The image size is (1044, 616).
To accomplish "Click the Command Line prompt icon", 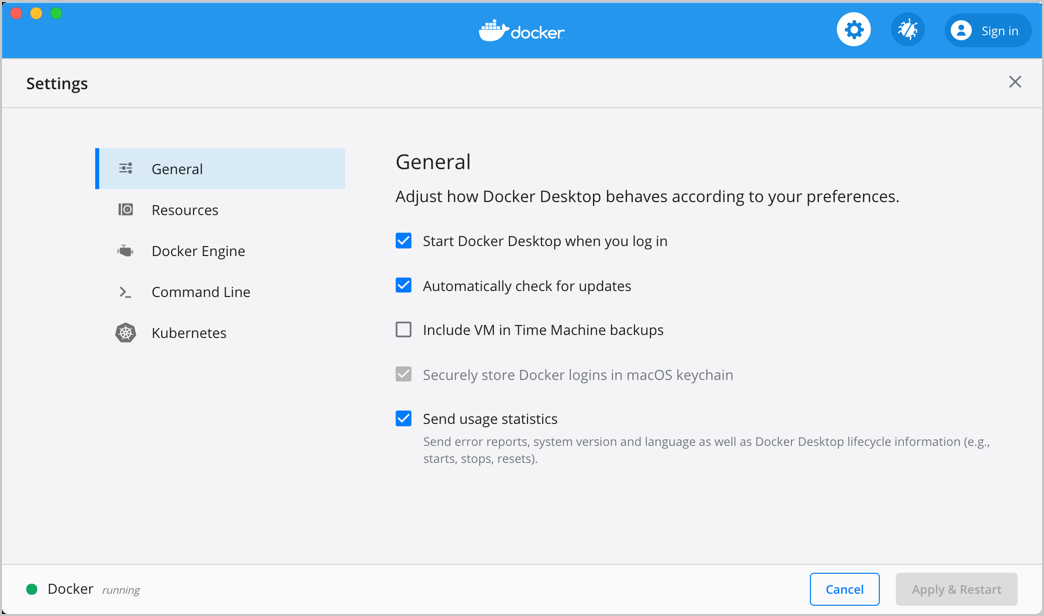I will (126, 292).
